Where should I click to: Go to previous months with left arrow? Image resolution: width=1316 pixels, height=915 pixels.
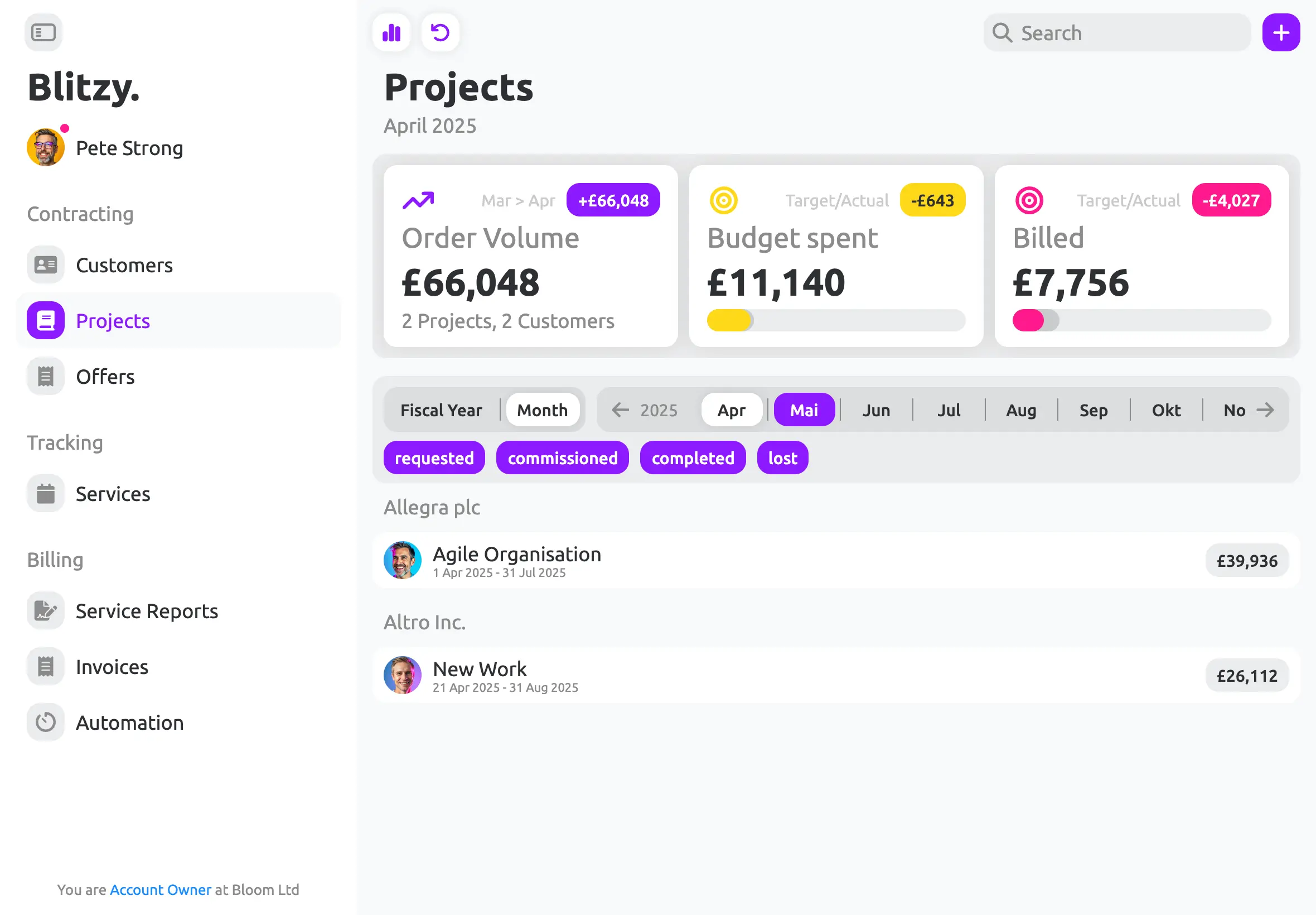[620, 410]
